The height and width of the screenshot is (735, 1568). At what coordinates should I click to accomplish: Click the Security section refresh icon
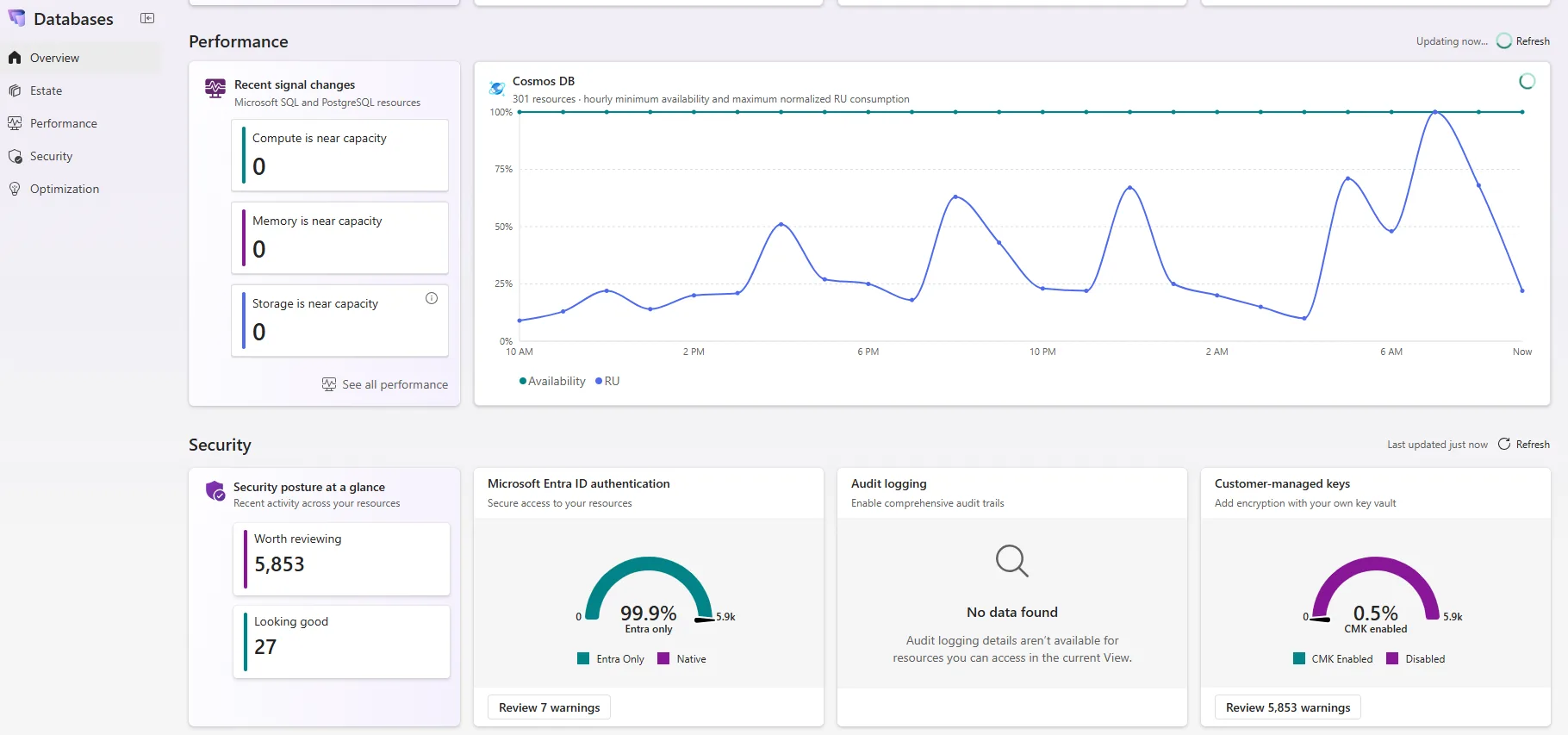pos(1504,444)
